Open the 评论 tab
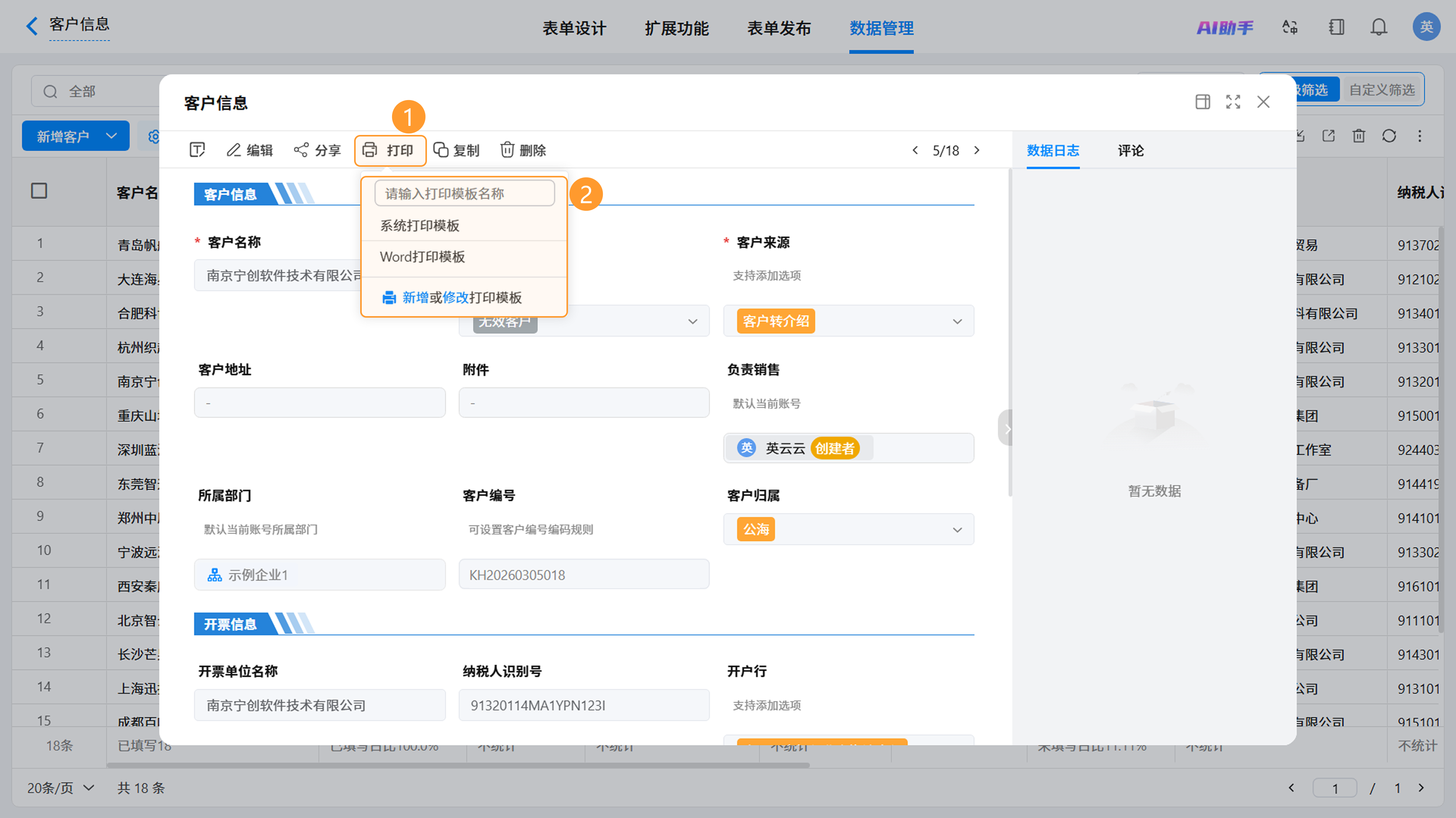 click(1130, 150)
